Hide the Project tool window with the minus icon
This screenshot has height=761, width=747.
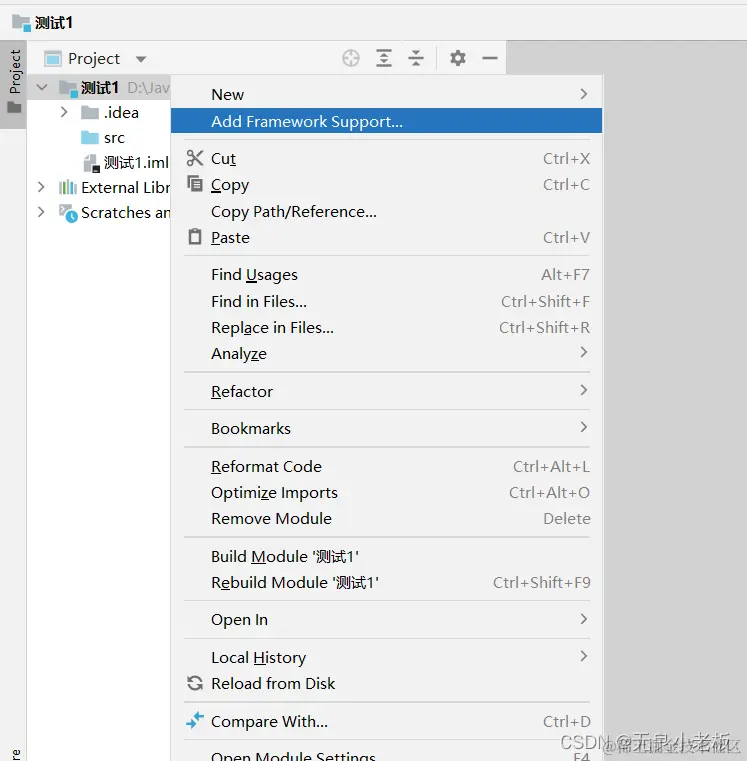tap(490, 58)
